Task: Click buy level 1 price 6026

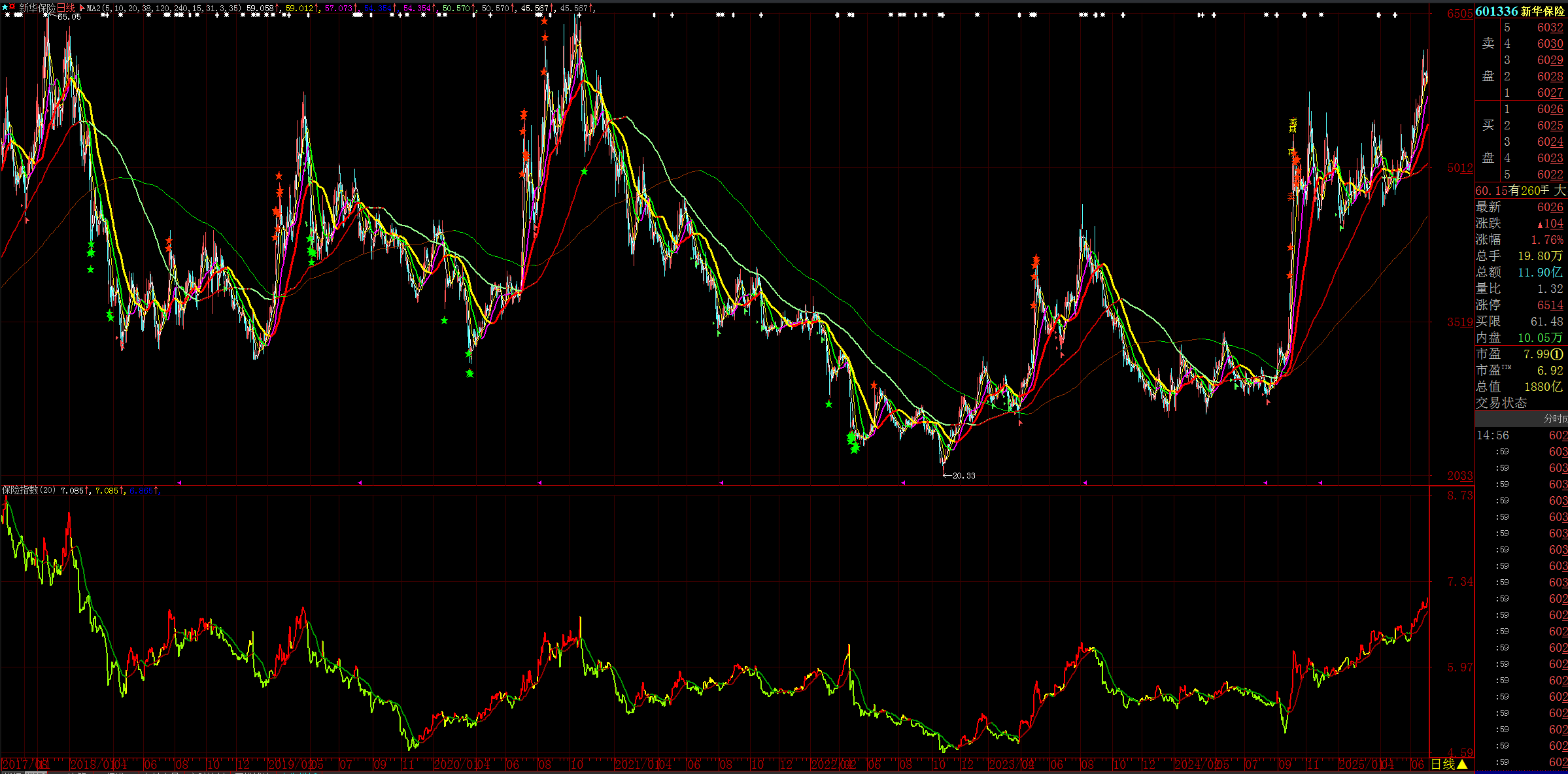Action: pyautogui.click(x=1550, y=109)
